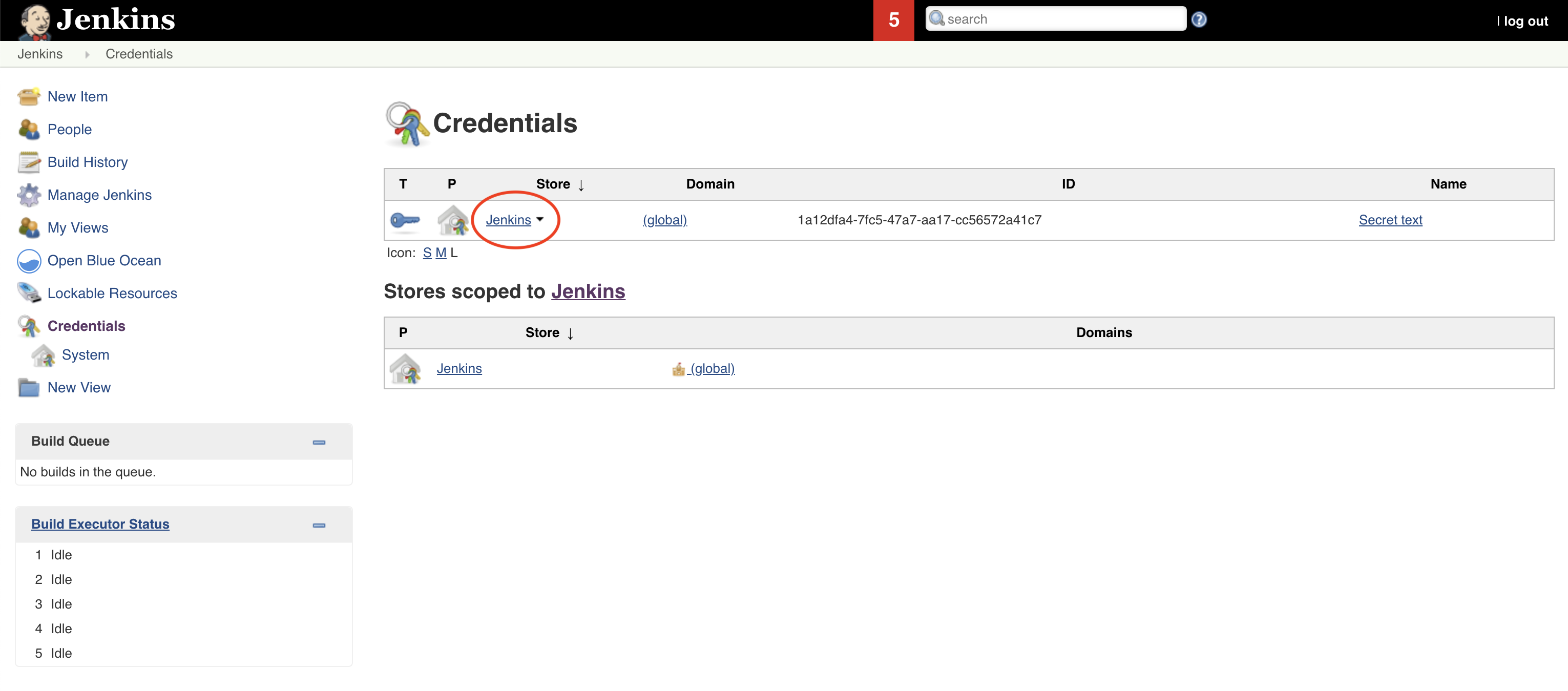Viewport: 1568px width, 691px height.
Task: Click the house icon in Stores table
Action: [x=405, y=368]
